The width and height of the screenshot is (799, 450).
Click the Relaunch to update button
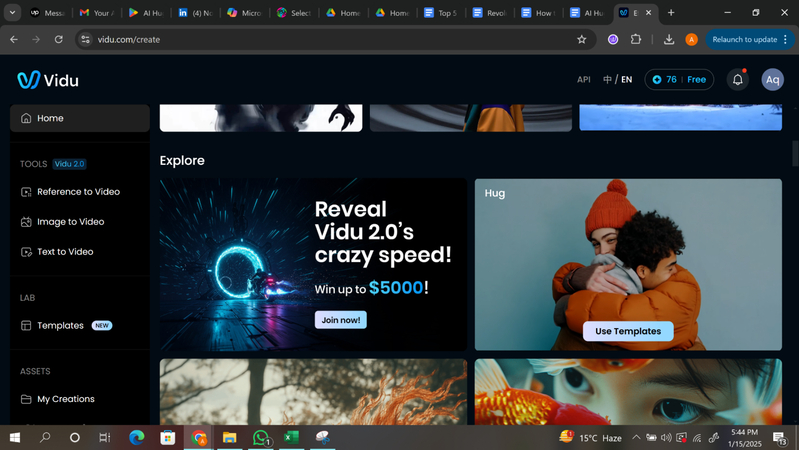(x=749, y=39)
